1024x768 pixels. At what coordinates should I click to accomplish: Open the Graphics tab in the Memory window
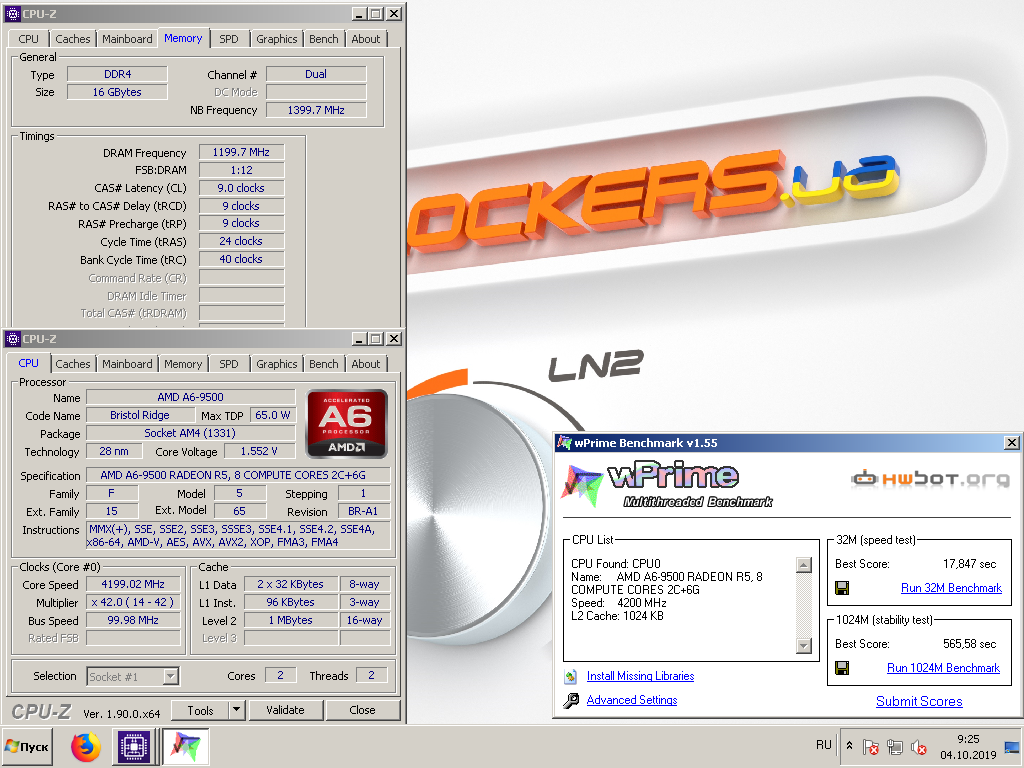click(276, 39)
